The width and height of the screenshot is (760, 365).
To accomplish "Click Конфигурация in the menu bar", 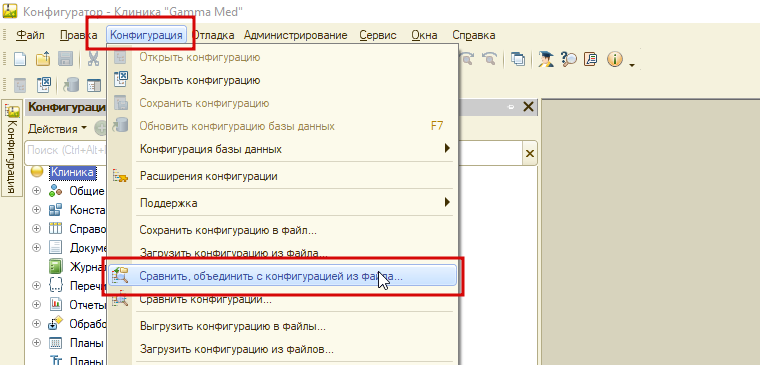I will coord(146,35).
